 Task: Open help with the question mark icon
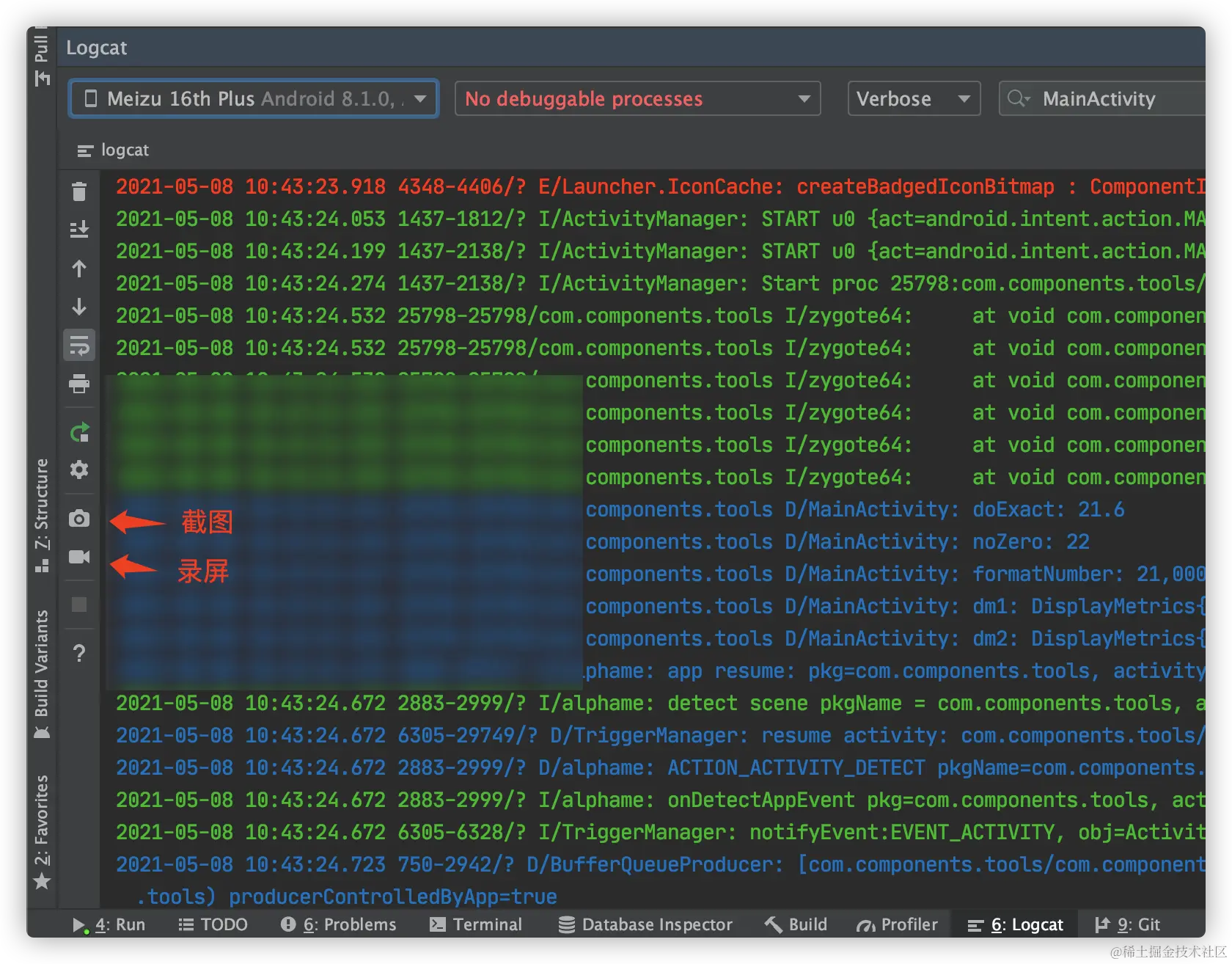(79, 653)
